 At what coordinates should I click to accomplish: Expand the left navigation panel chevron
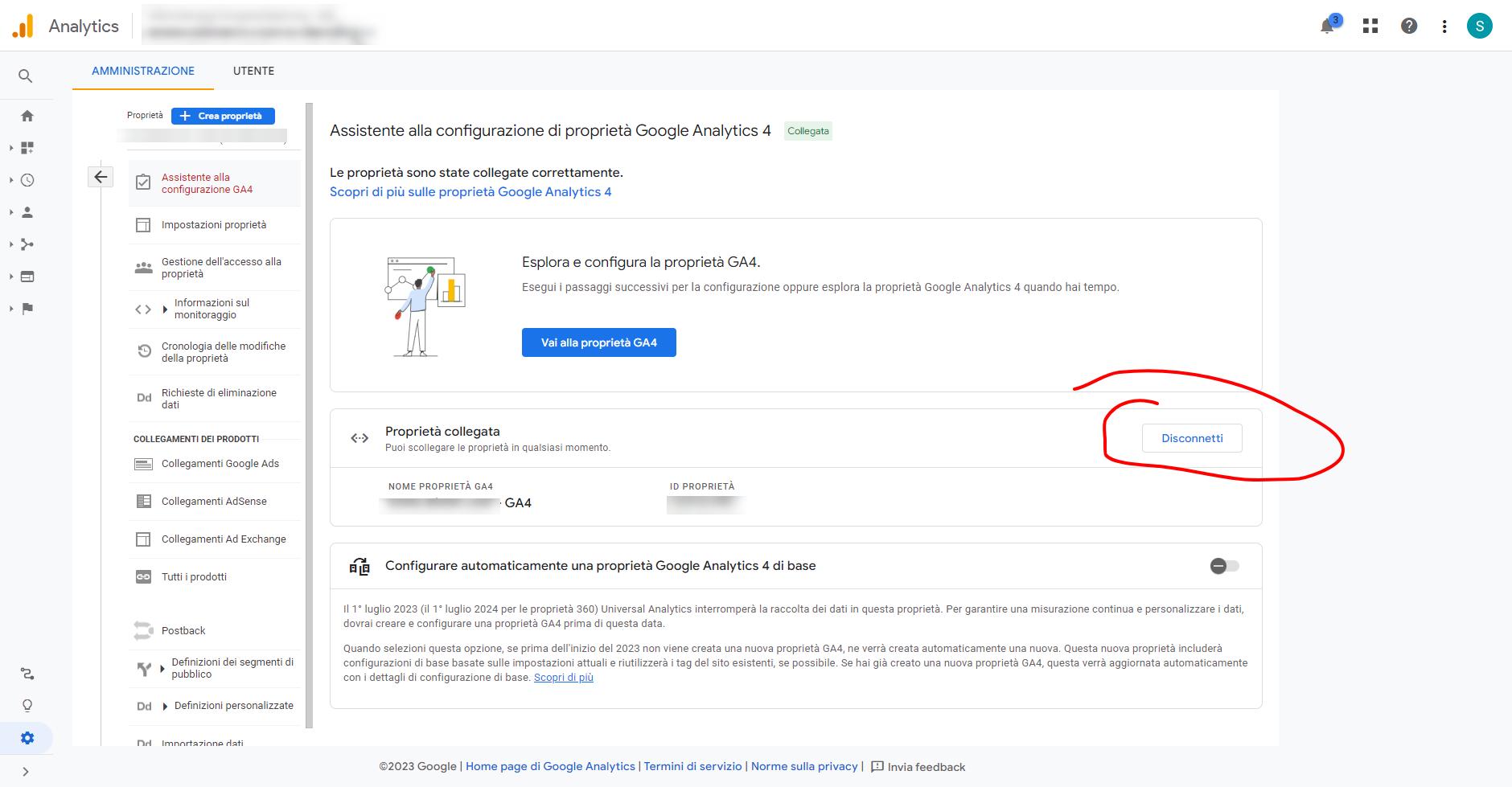26,772
